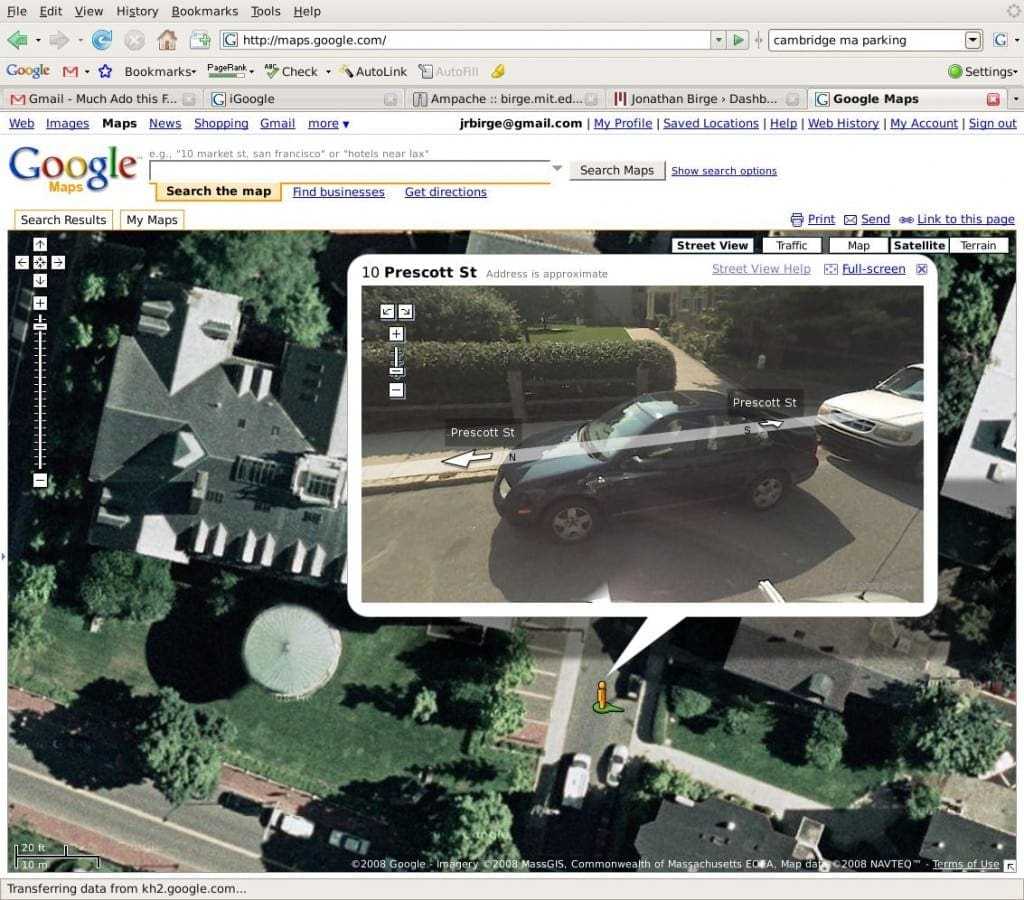Screen dimensions: 1024x900
Task: Click the map zoom out minus button
Action: point(40,481)
